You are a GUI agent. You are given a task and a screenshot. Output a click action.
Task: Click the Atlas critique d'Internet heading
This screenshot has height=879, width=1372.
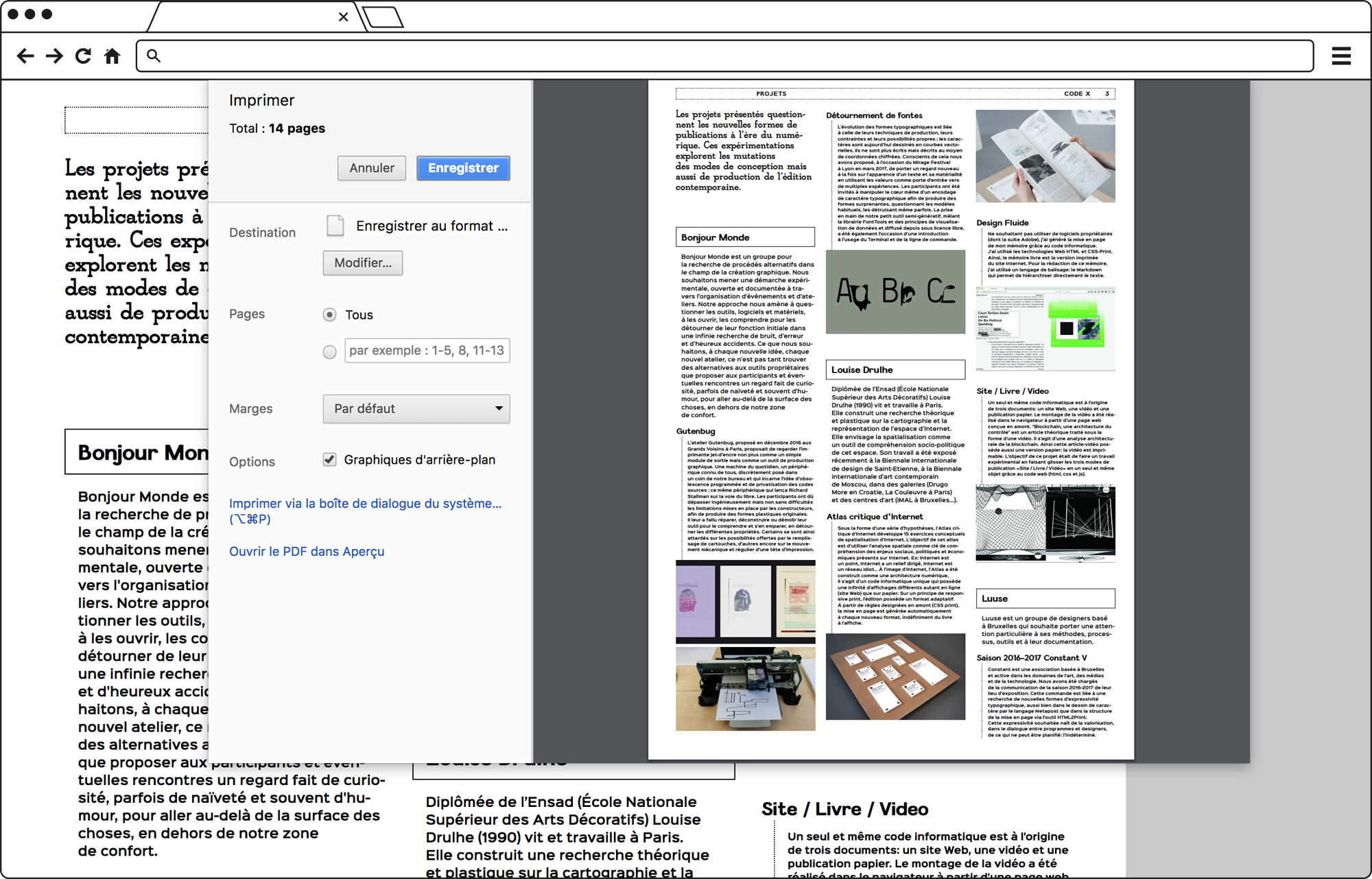tap(875, 517)
